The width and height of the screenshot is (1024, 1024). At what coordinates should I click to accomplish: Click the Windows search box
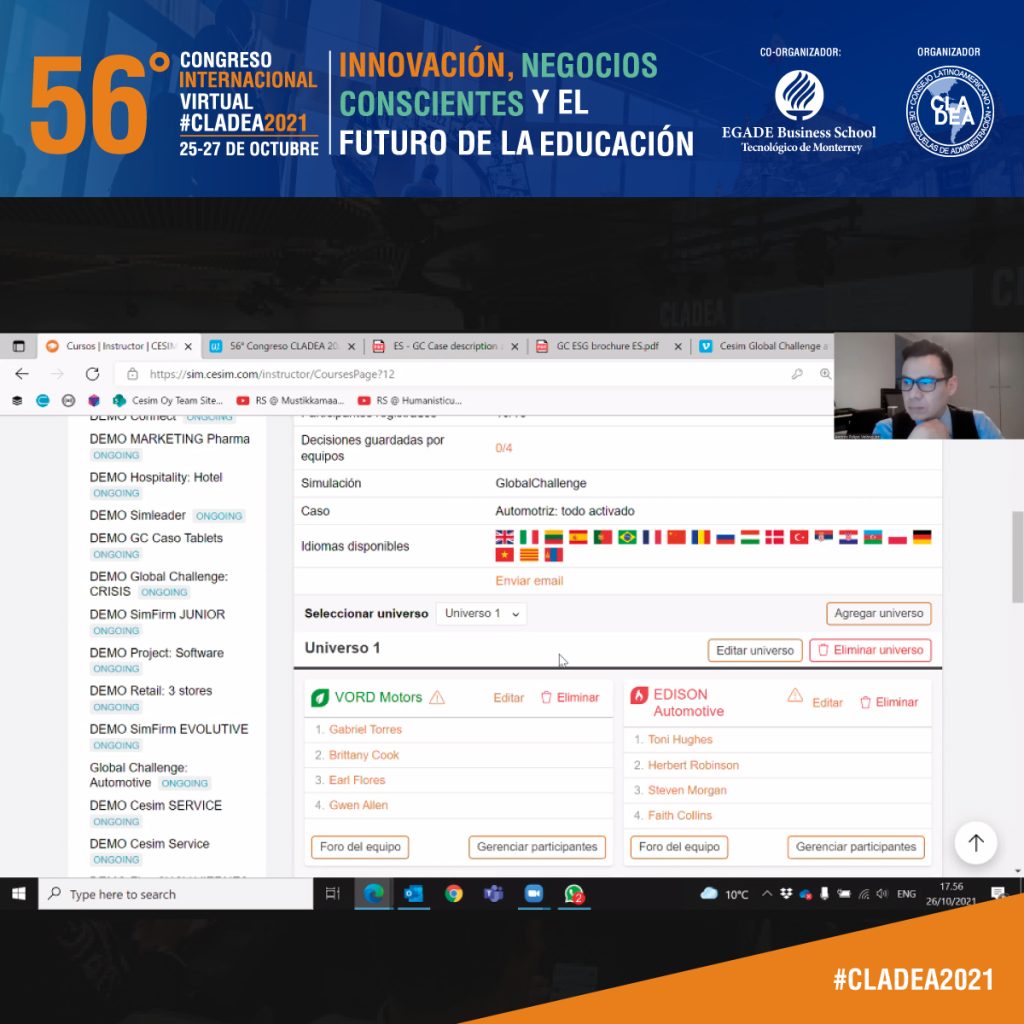pyautogui.click(x=176, y=894)
